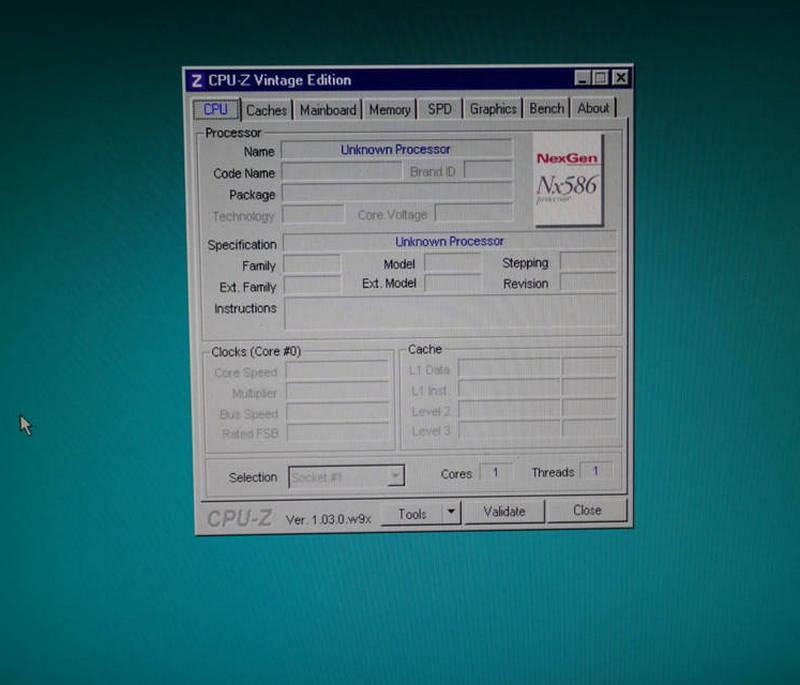The height and width of the screenshot is (685, 800).
Task: Click the Brand ID field
Action: click(488, 170)
